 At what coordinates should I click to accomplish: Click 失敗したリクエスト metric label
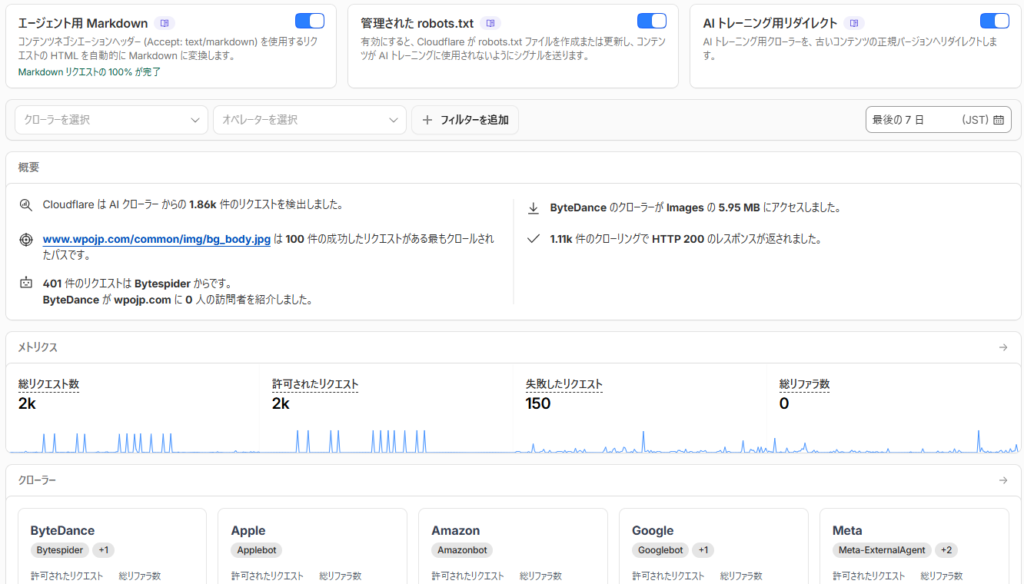[x=564, y=384]
